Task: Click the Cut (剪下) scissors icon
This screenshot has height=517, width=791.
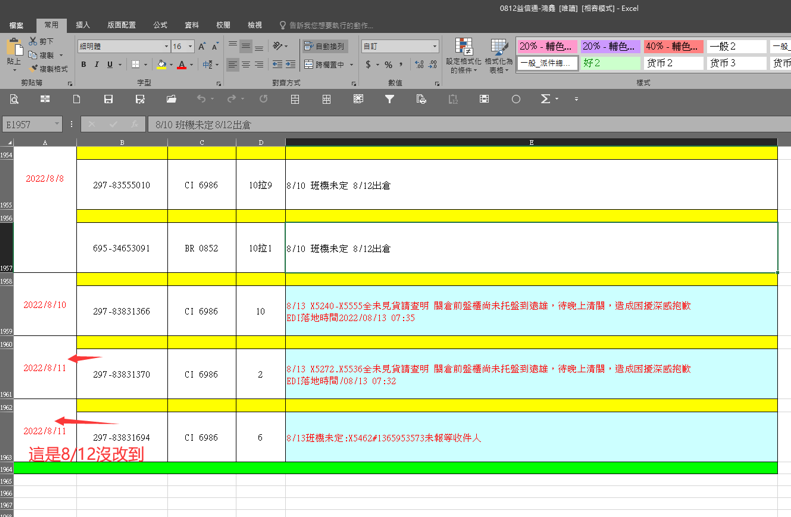Action: (33, 41)
